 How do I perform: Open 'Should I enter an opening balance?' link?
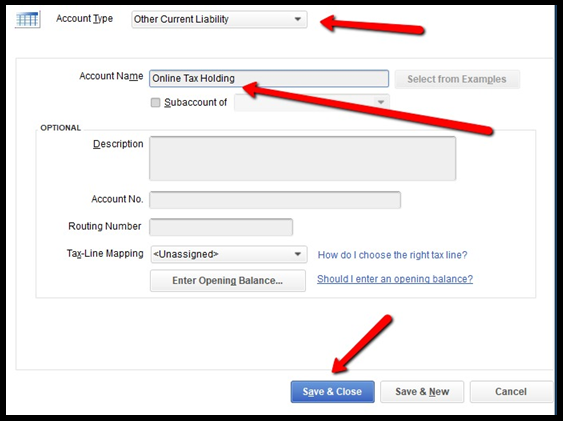395,279
